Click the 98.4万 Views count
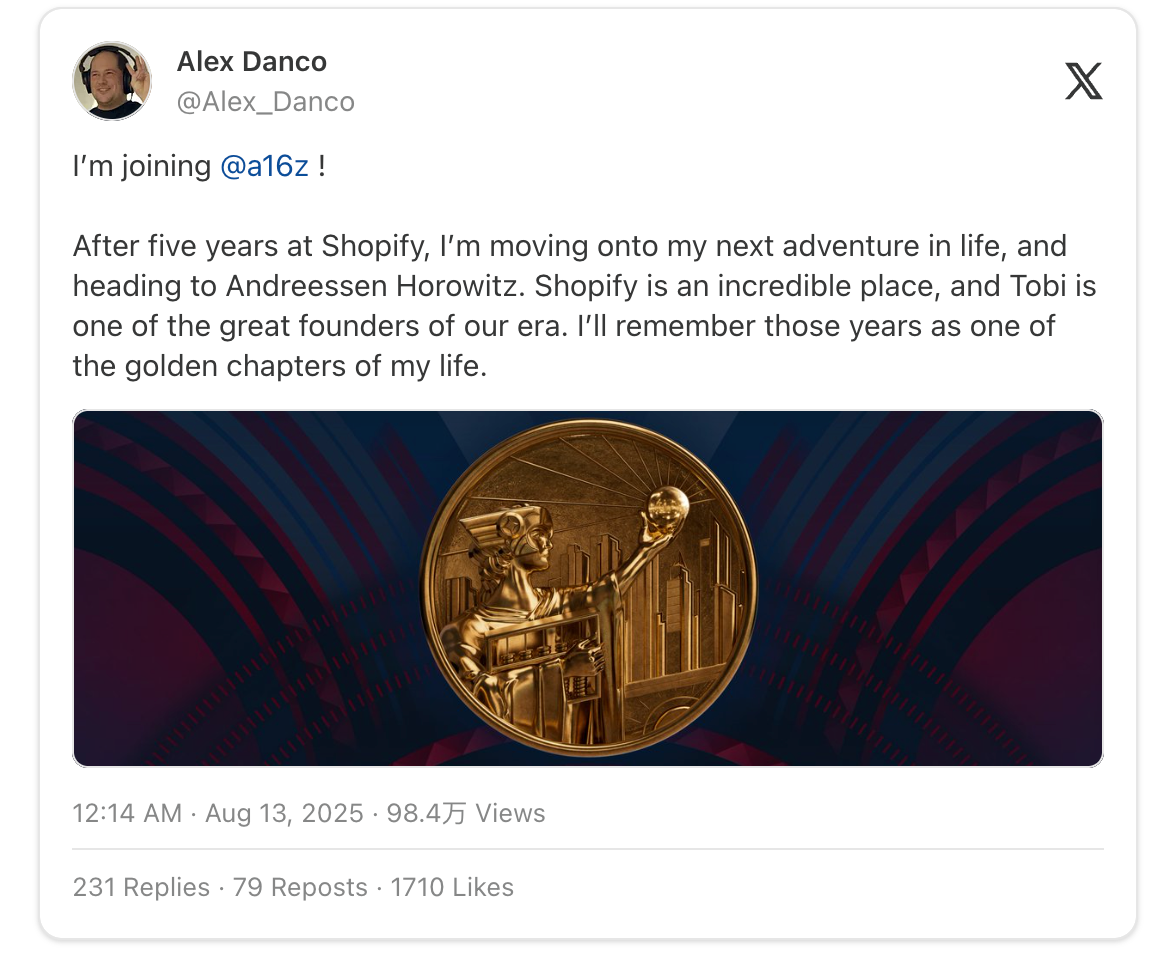 coord(466,813)
